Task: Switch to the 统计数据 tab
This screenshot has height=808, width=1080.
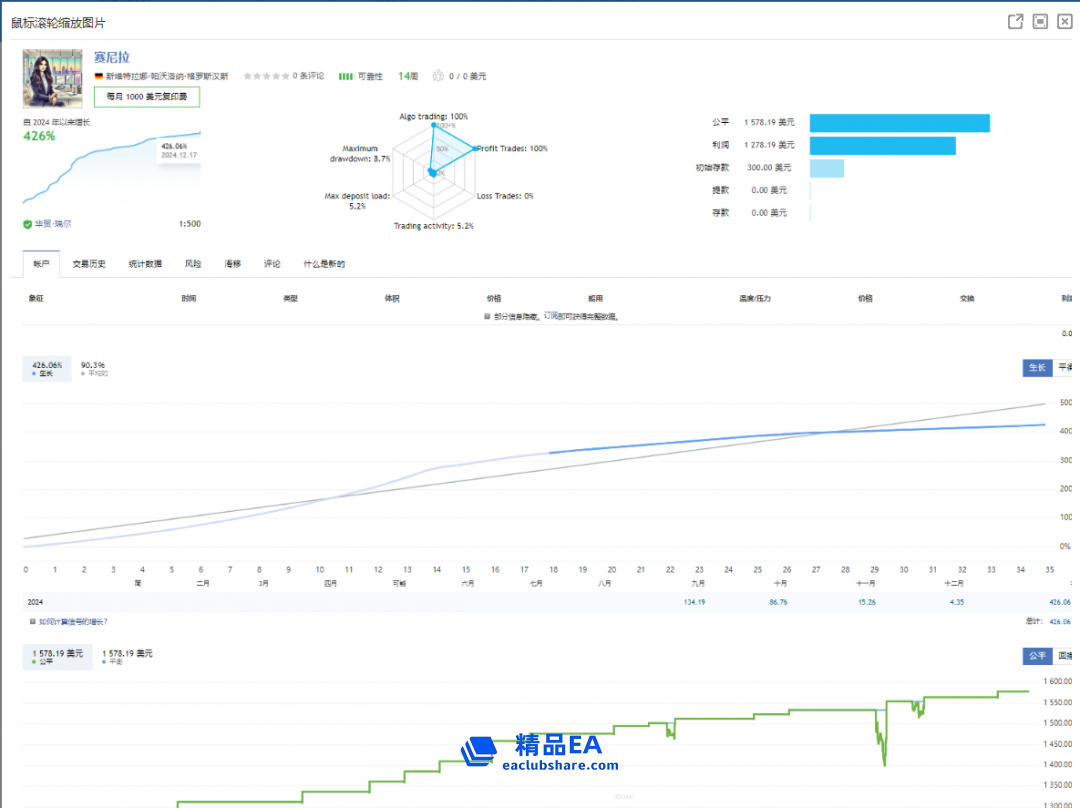Action: pyautogui.click(x=145, y=264)
